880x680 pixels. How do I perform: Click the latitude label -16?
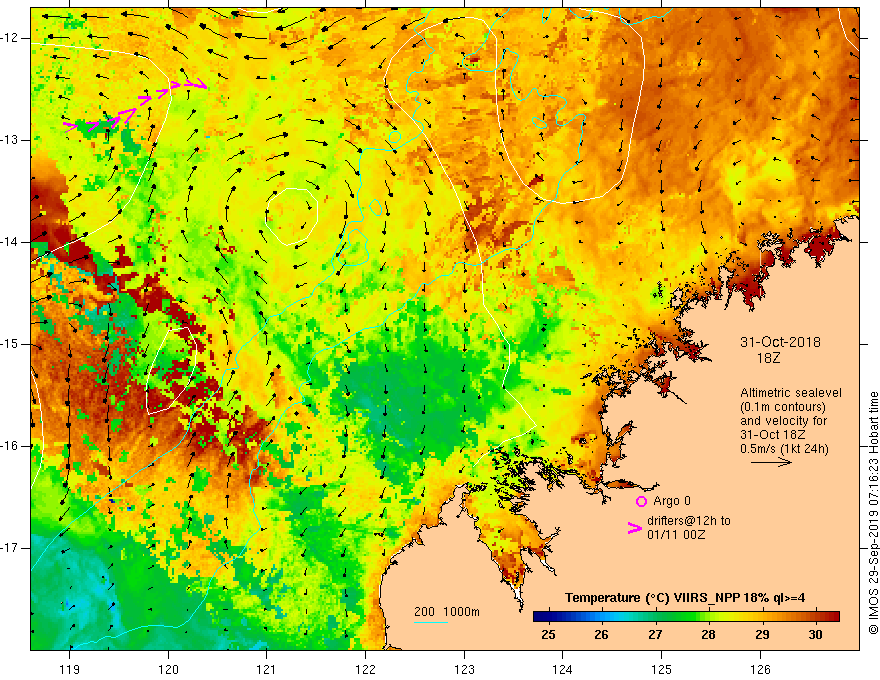10,445
